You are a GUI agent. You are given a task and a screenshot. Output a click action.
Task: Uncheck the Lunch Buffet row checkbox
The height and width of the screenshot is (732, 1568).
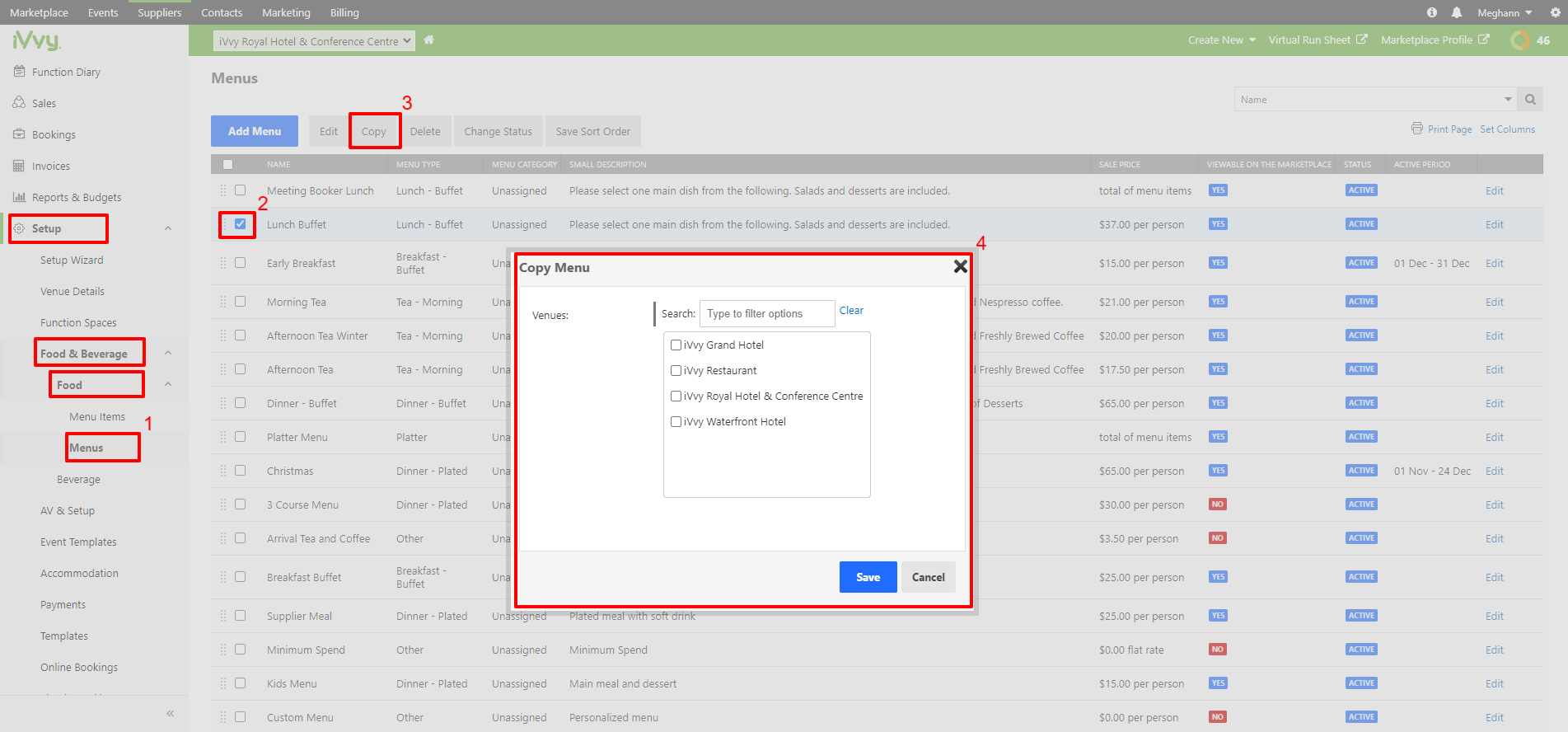(x=240, y=223)
